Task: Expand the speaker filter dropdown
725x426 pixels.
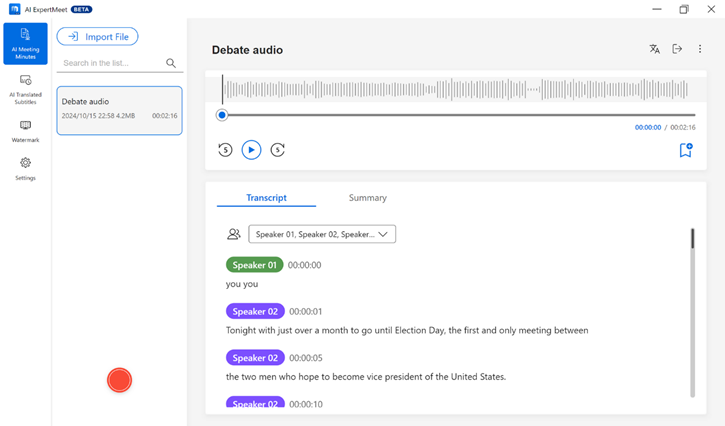Action: click(x=322, y=234)
